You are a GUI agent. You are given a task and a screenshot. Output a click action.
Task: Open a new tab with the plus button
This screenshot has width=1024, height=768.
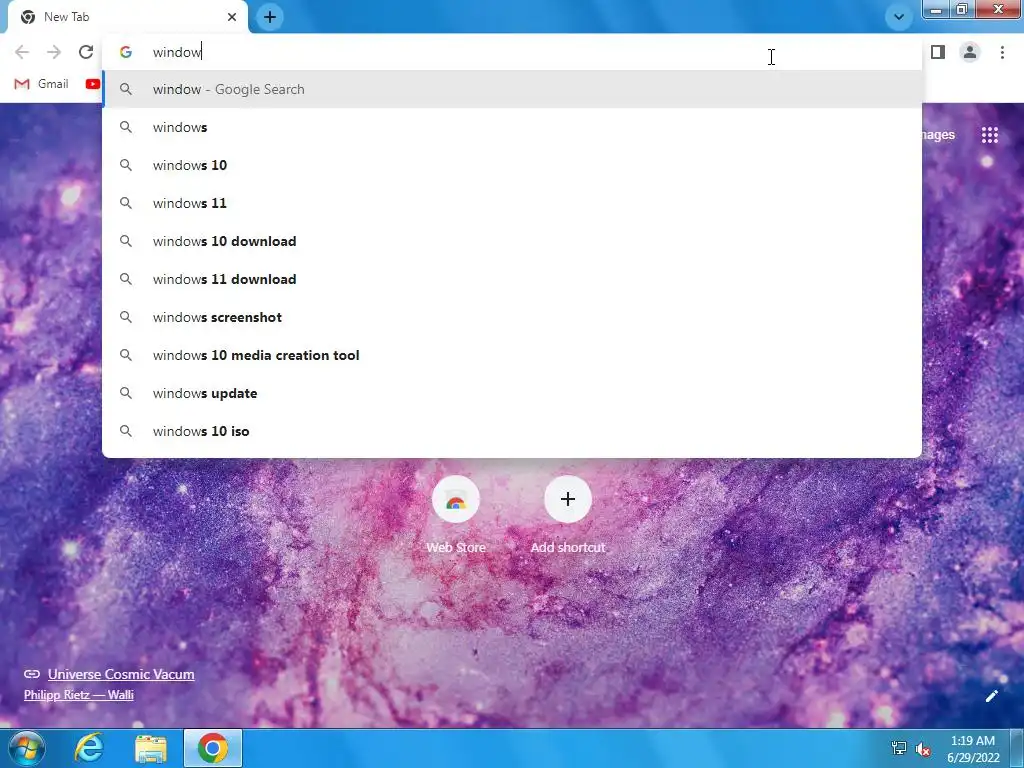coord(270,17)
